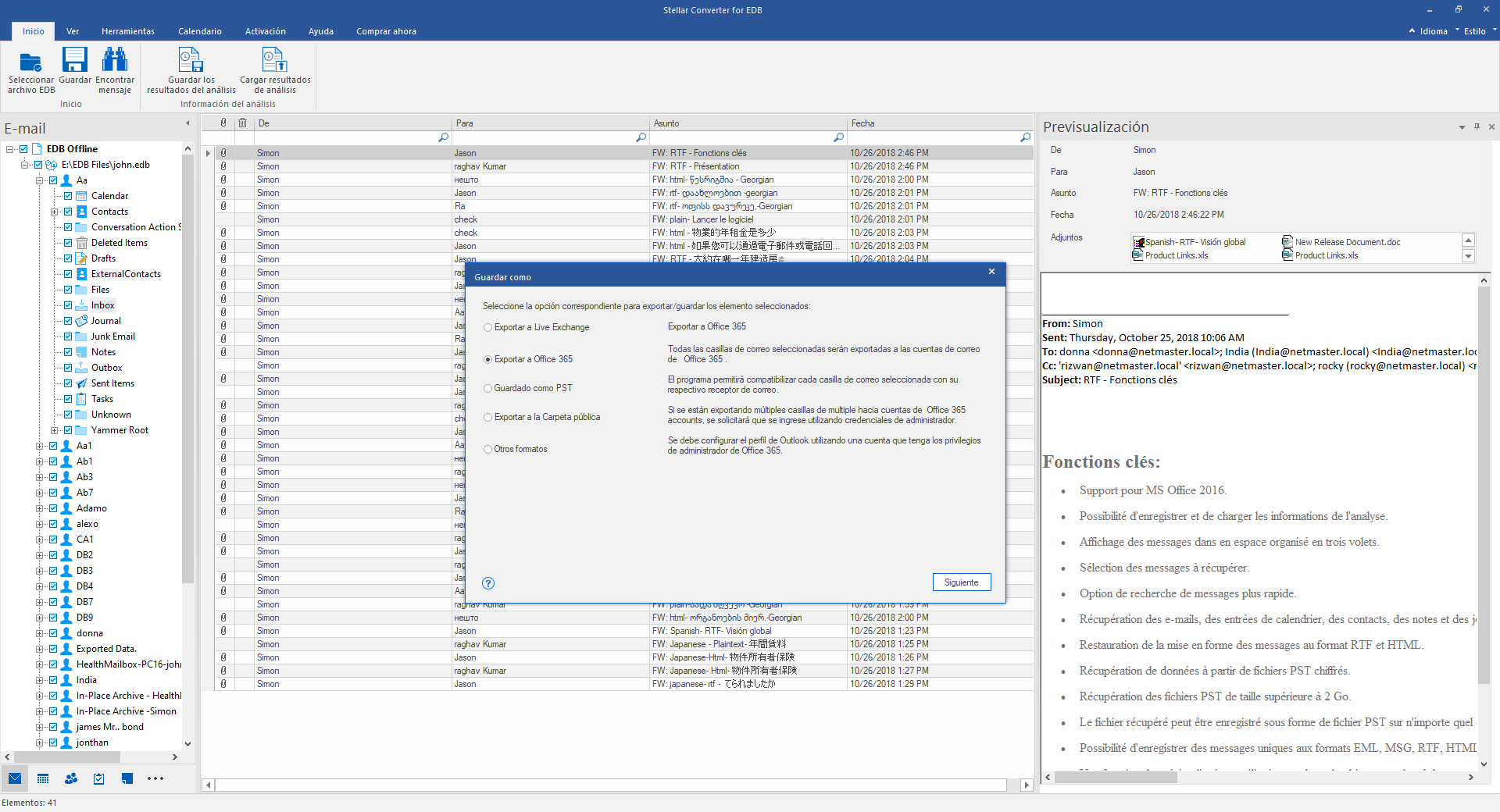Image resolution: width=1500 pixels, height=812 pixels.
Task: Select Exportar a Office 365 radio
Action: 488,360
